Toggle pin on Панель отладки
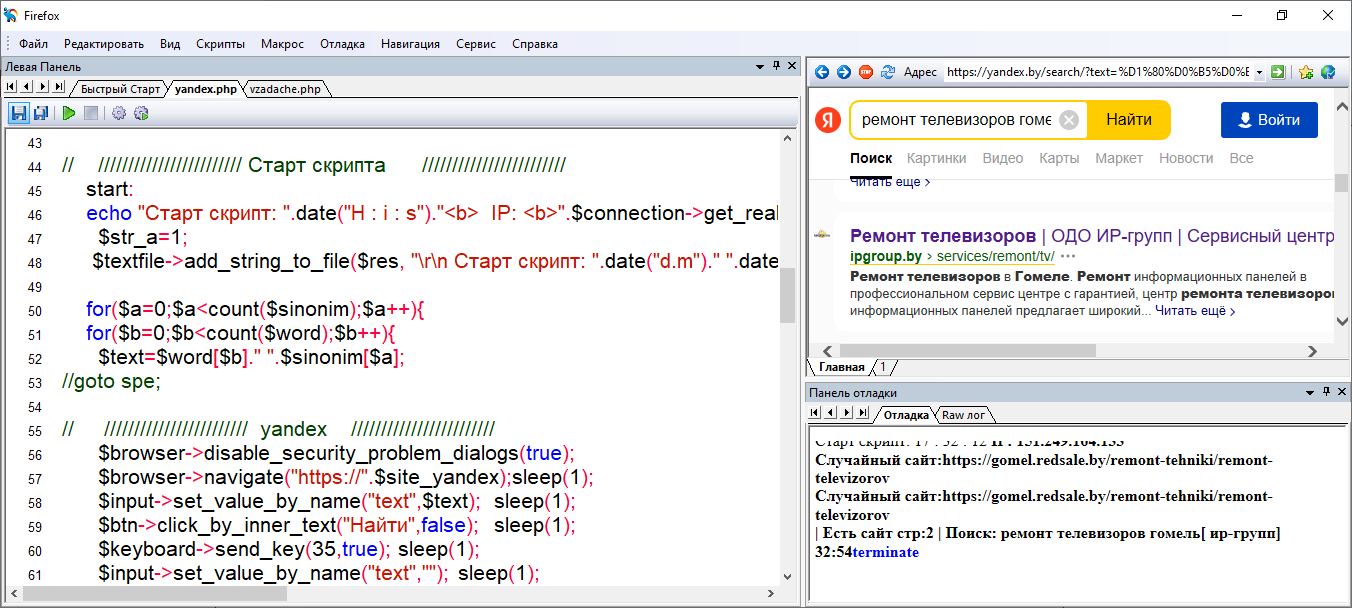This screenshot has height=608, width=1352. (x=1326, y=393)
